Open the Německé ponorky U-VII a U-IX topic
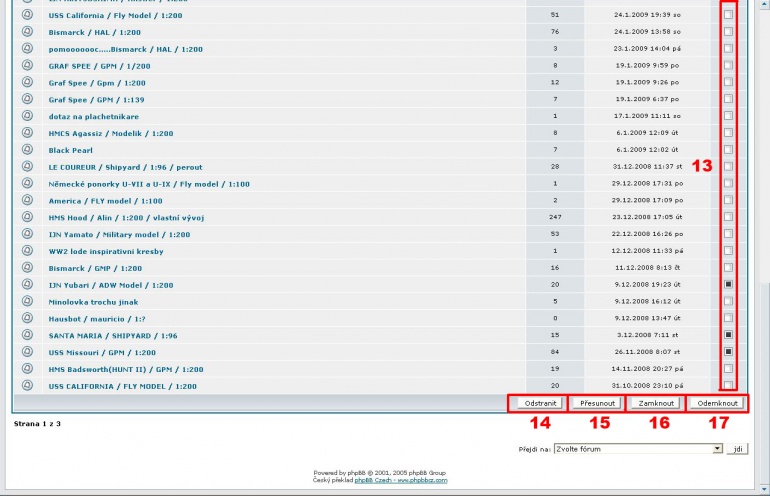The image size is (770, 496). tap(149, 184)
